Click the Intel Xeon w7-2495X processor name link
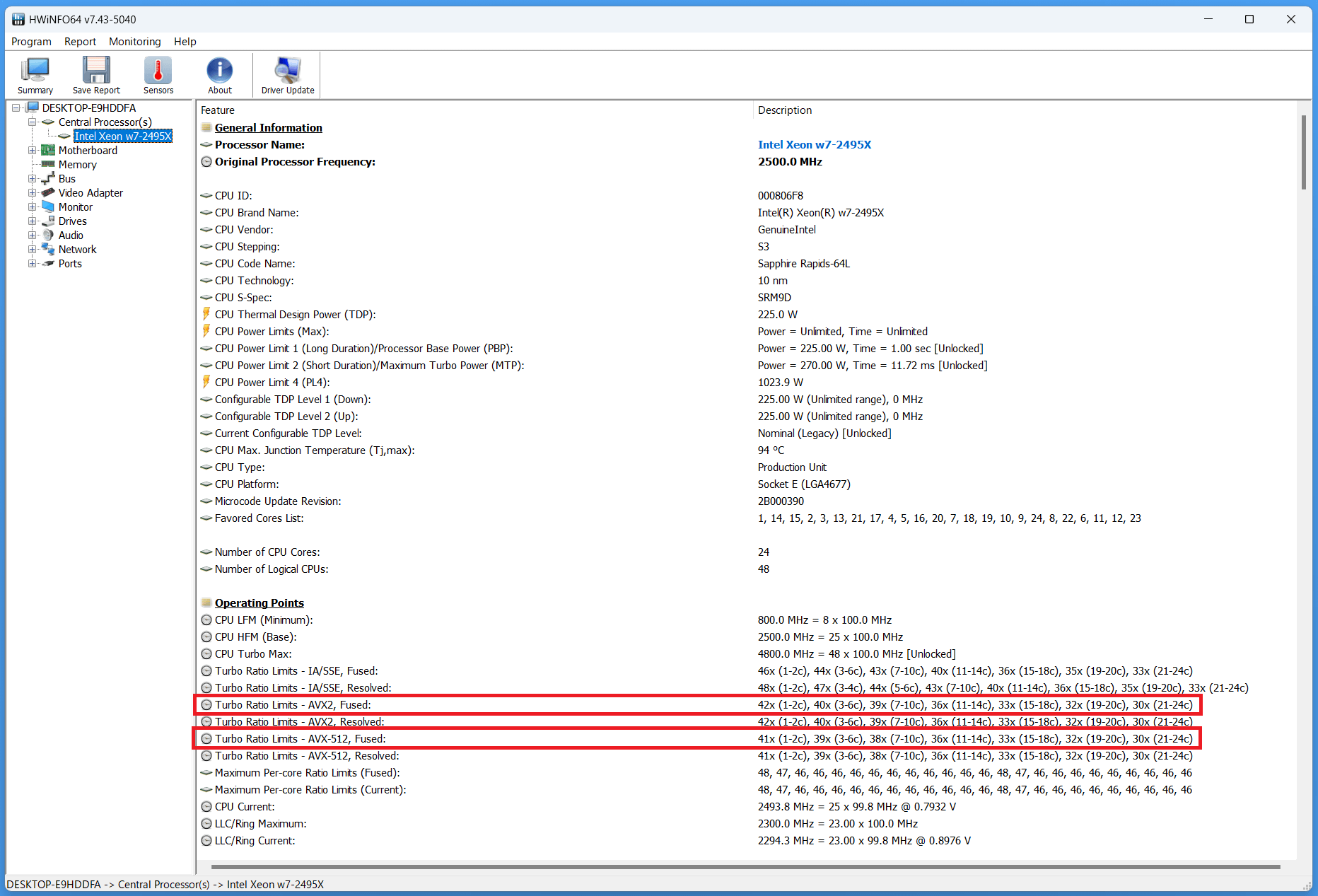Screen dimensions: 1318x896 815,144
